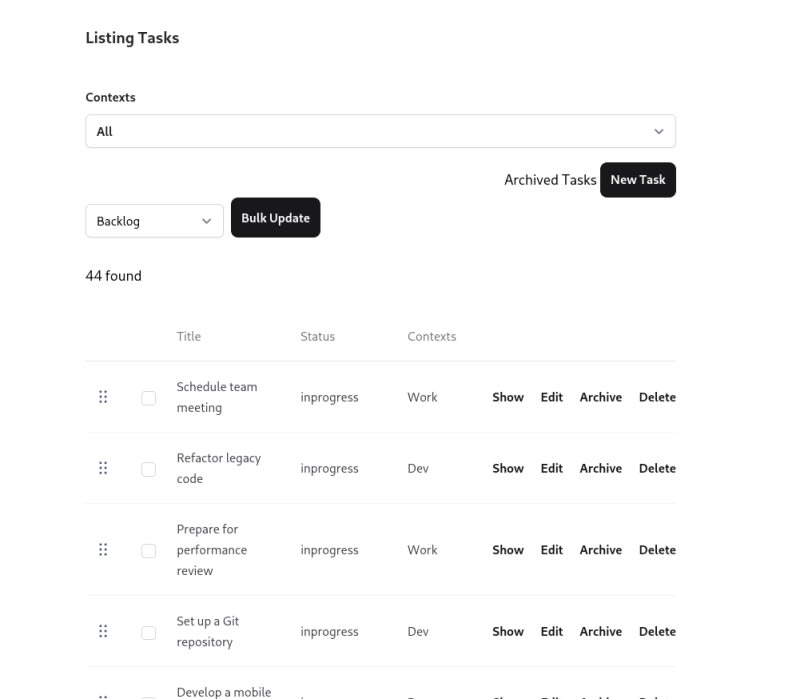Edit the Refactor legacy code task
Viewport: 800px width, 699px height.
pos(552,468)
